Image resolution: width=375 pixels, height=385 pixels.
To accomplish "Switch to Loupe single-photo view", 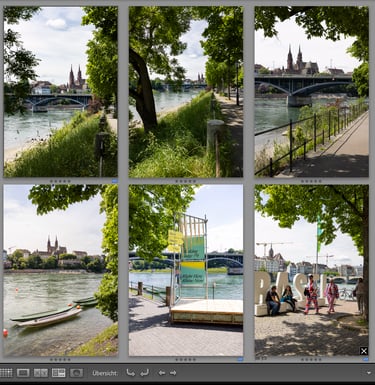I will click(23, 373).
